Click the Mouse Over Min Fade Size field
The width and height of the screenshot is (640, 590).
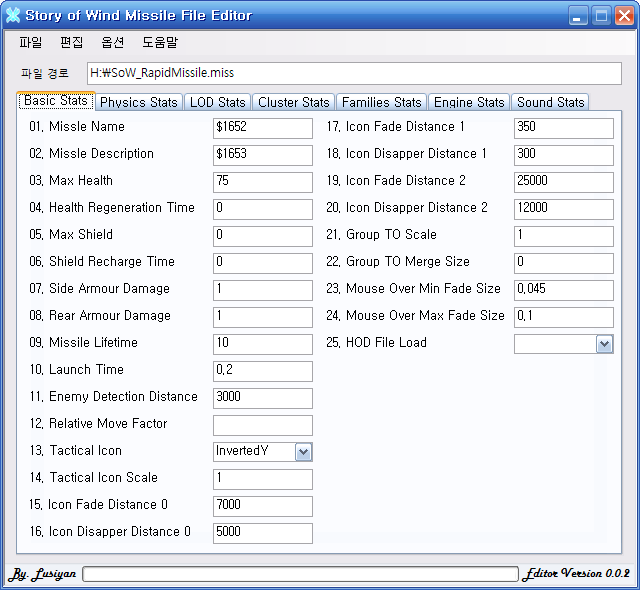(564, 290)
